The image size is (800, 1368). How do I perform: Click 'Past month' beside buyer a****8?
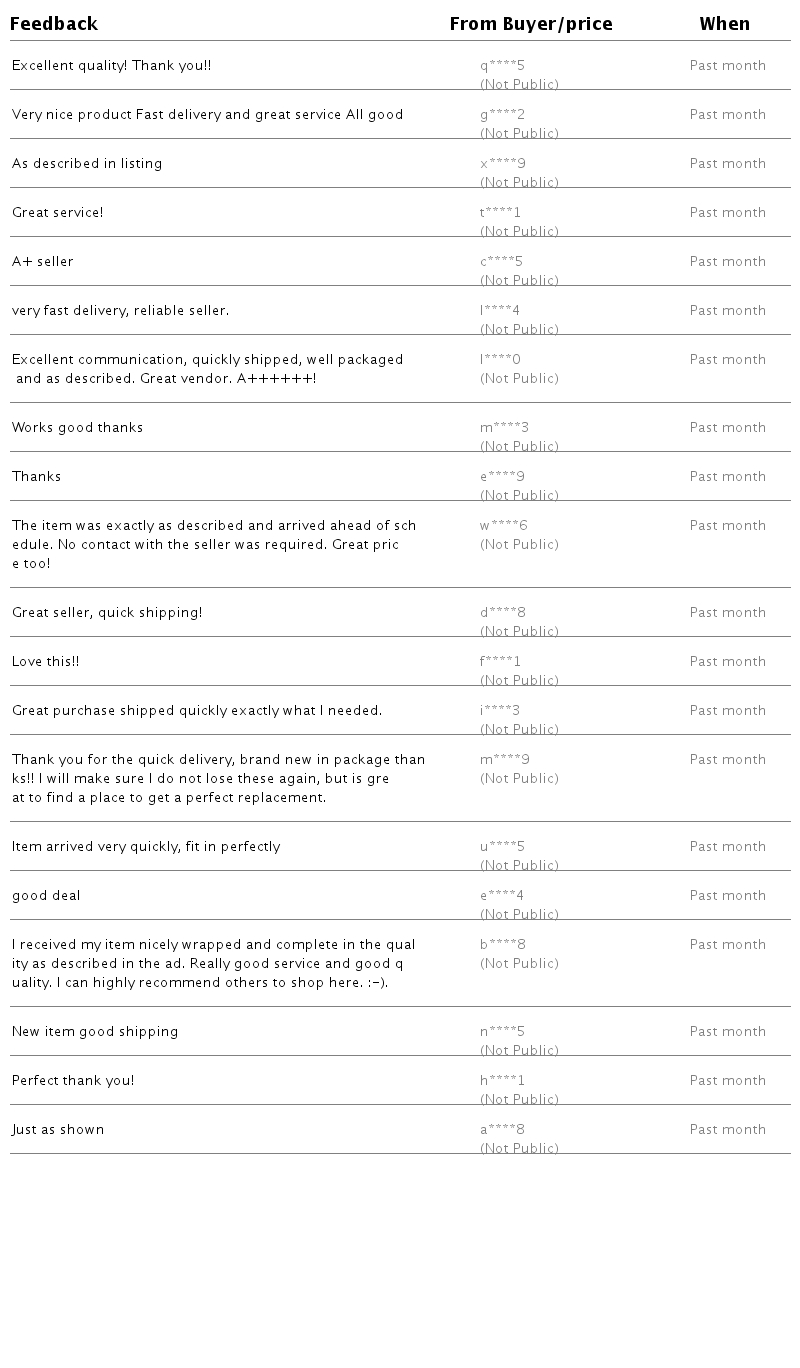pos(728,1130)
